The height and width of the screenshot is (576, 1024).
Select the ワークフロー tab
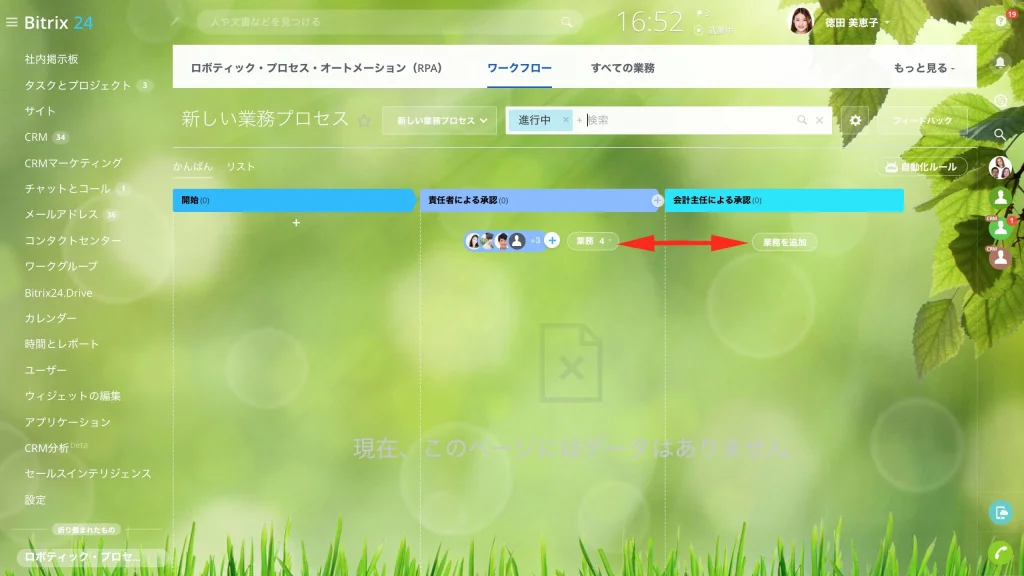click(519, 68)
